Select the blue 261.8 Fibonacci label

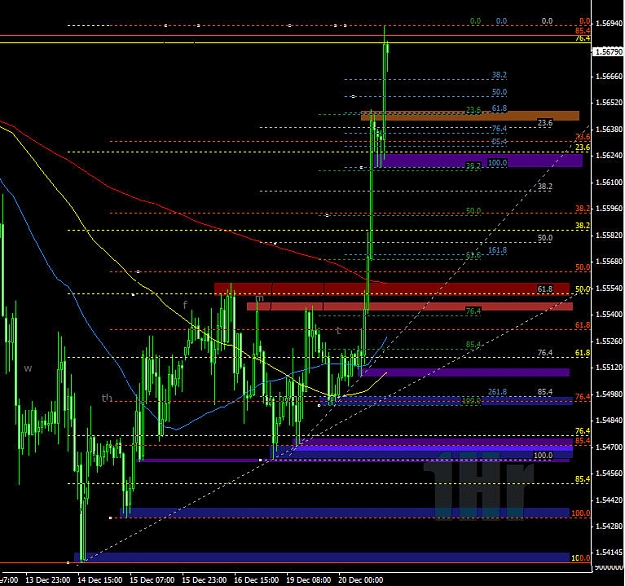497,392
